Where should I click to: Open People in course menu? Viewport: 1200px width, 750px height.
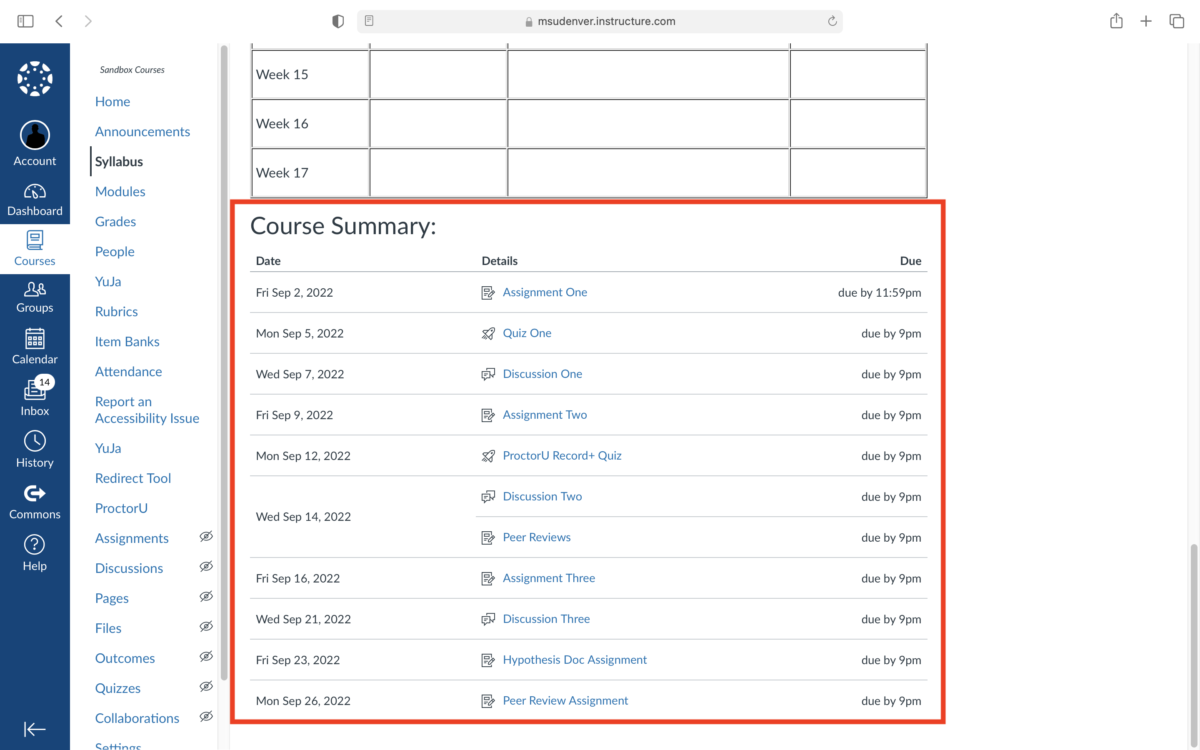point(114,251)
